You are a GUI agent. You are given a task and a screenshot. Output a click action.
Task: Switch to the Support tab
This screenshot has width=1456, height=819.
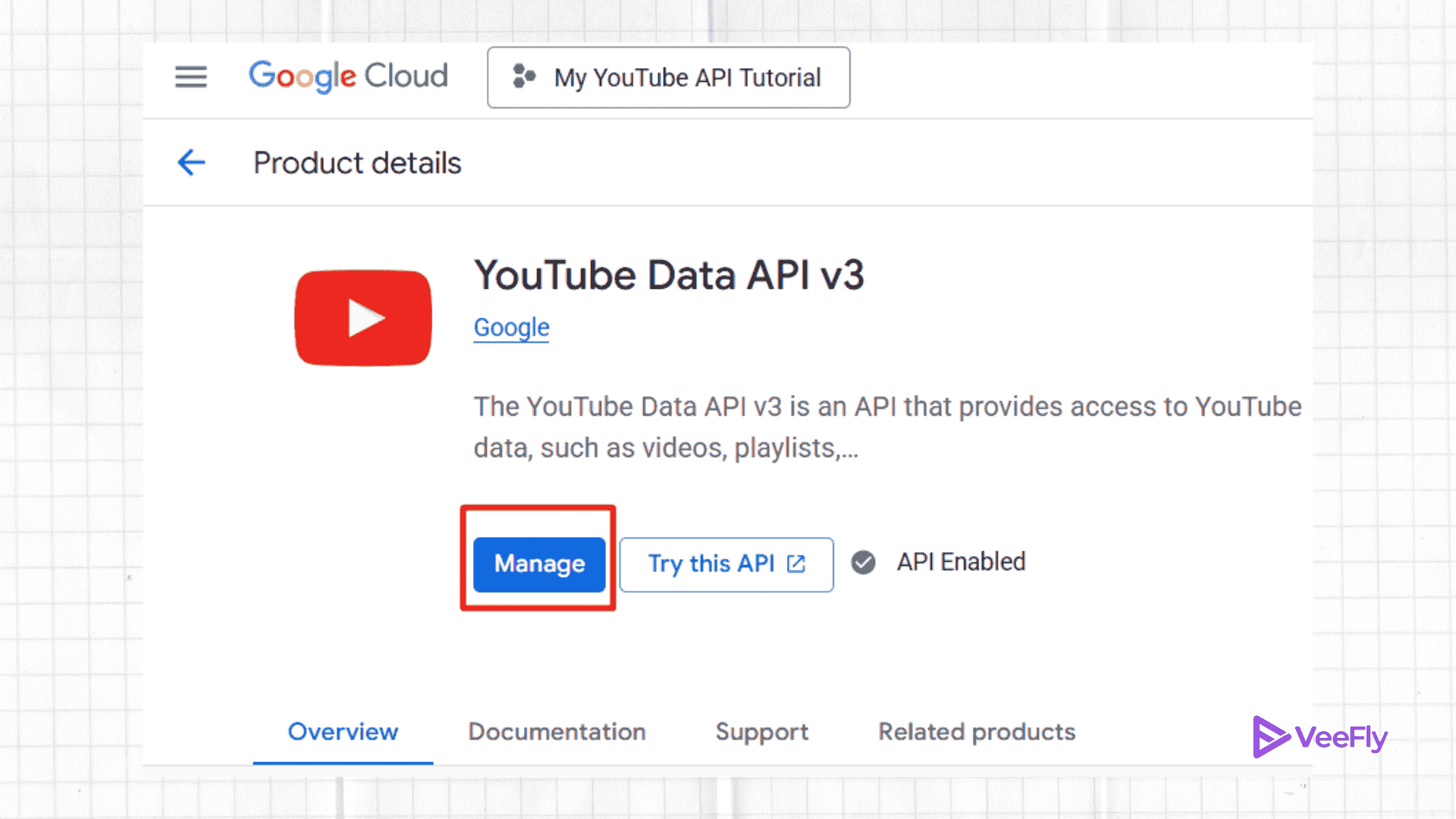tap(761, 731)
